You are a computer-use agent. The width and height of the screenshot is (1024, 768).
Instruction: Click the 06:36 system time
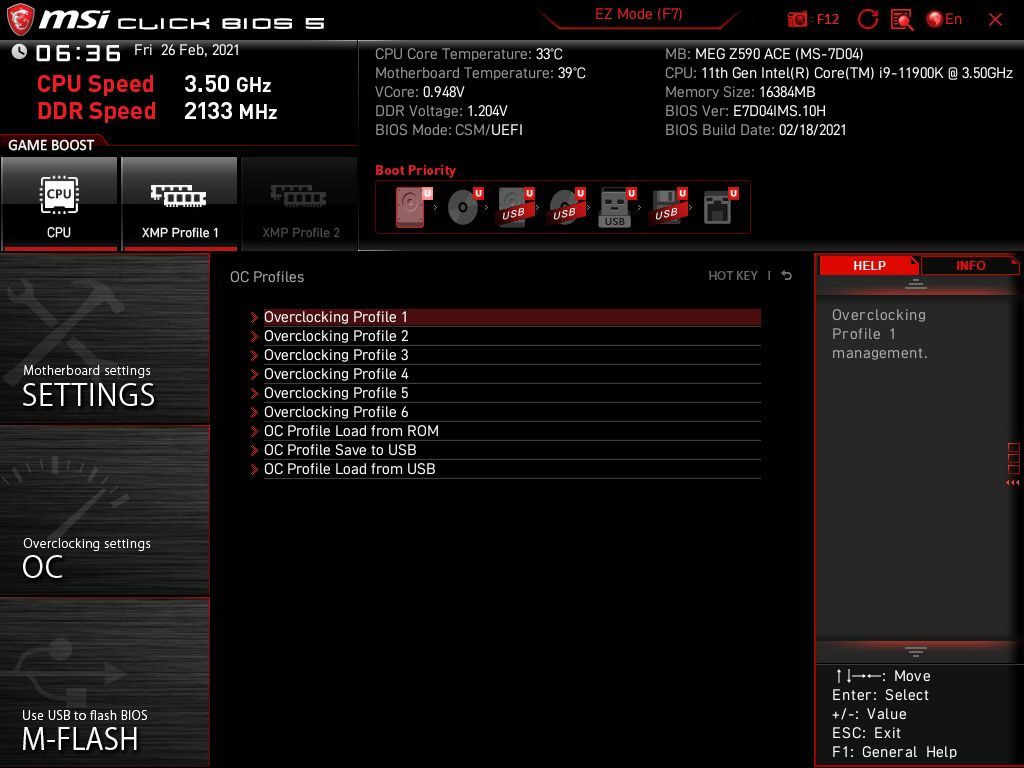click(x=78, y=53)
